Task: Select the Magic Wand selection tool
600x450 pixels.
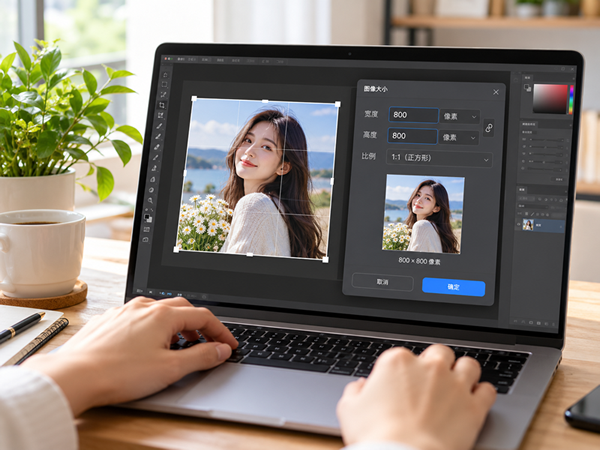Action: click(163, 95)
